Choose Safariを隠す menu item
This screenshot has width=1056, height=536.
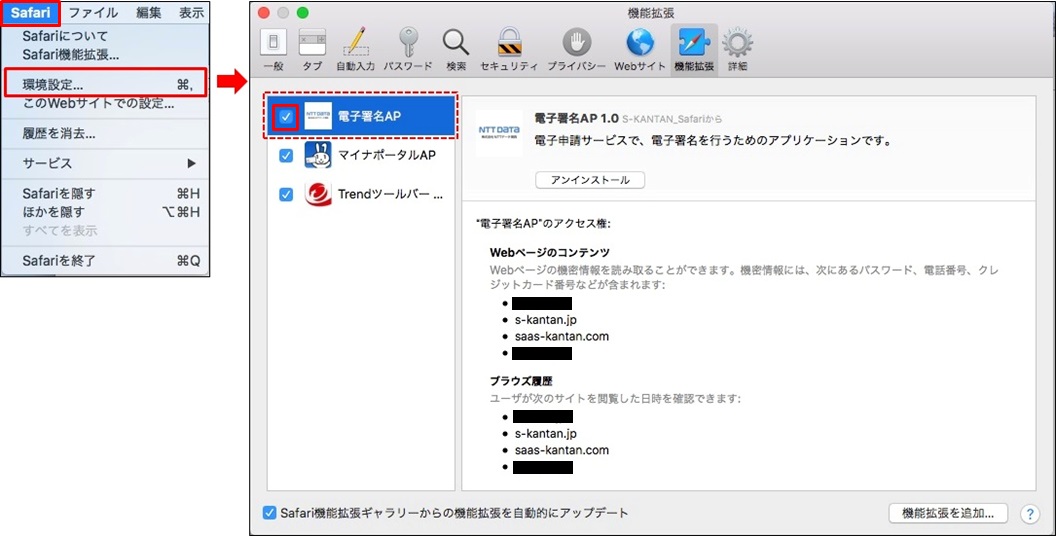(105, 194)
